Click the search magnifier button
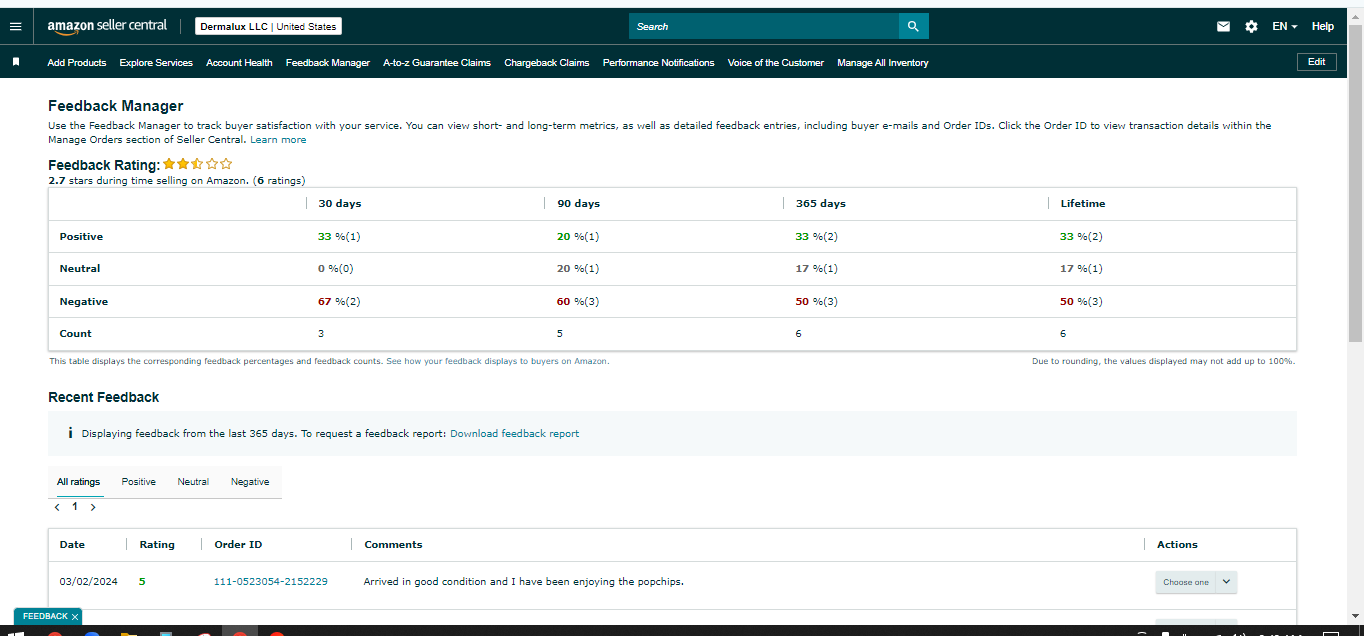This screenshot has width=1364, height=636. coord(913,26)
